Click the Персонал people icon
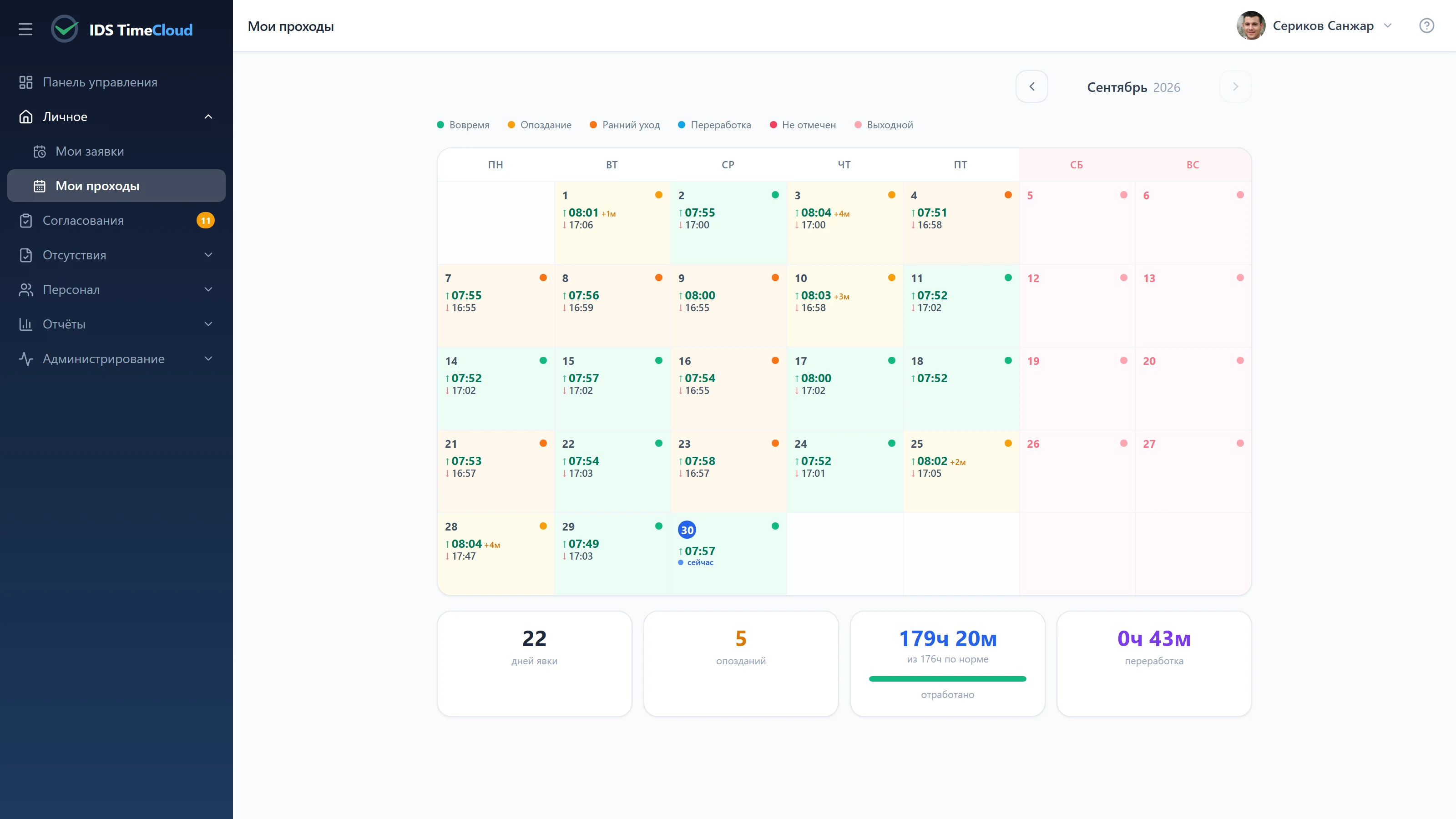The height and width of the screenshot is (819, 1456). pos(25,289)
